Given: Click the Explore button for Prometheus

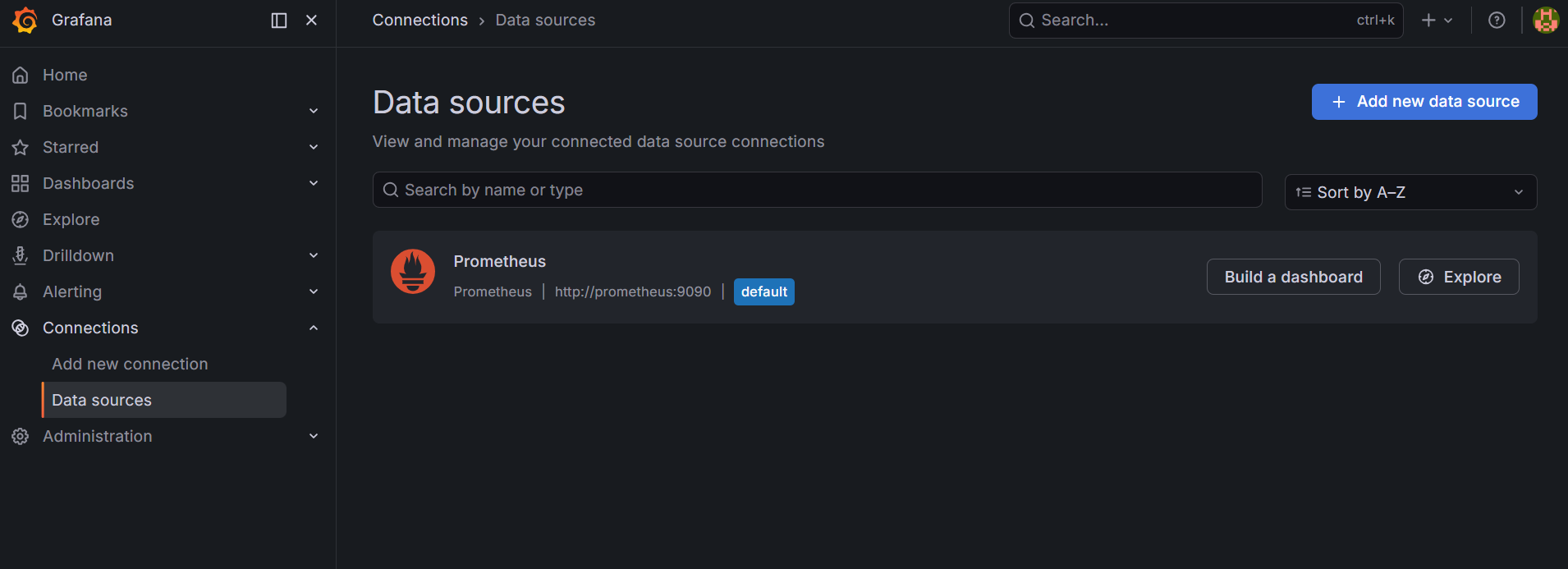Looking at the screenshot, I should point(1459,277).
